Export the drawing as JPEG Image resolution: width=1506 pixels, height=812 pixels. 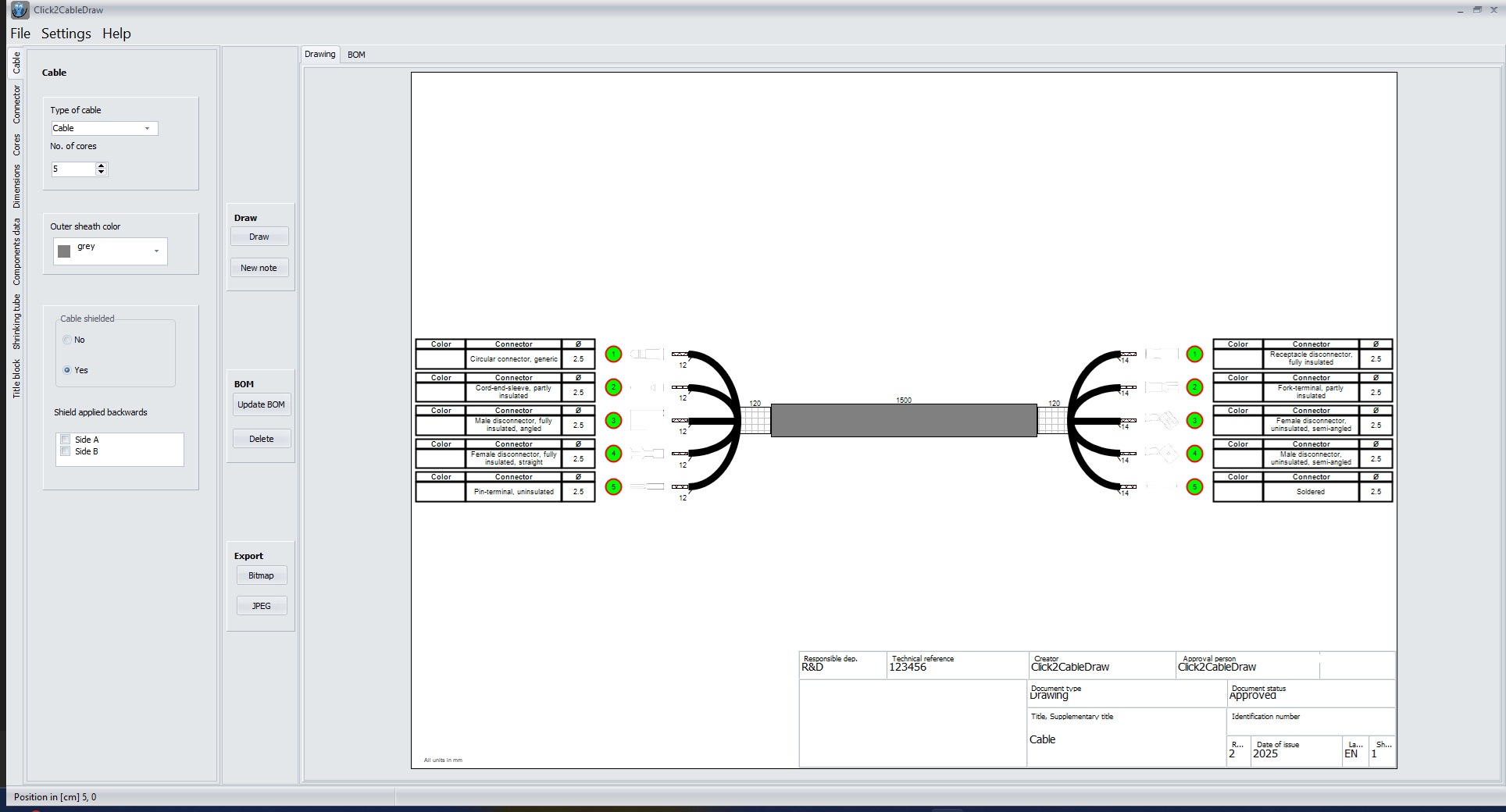pyautogui.click(x=261, y=606)
